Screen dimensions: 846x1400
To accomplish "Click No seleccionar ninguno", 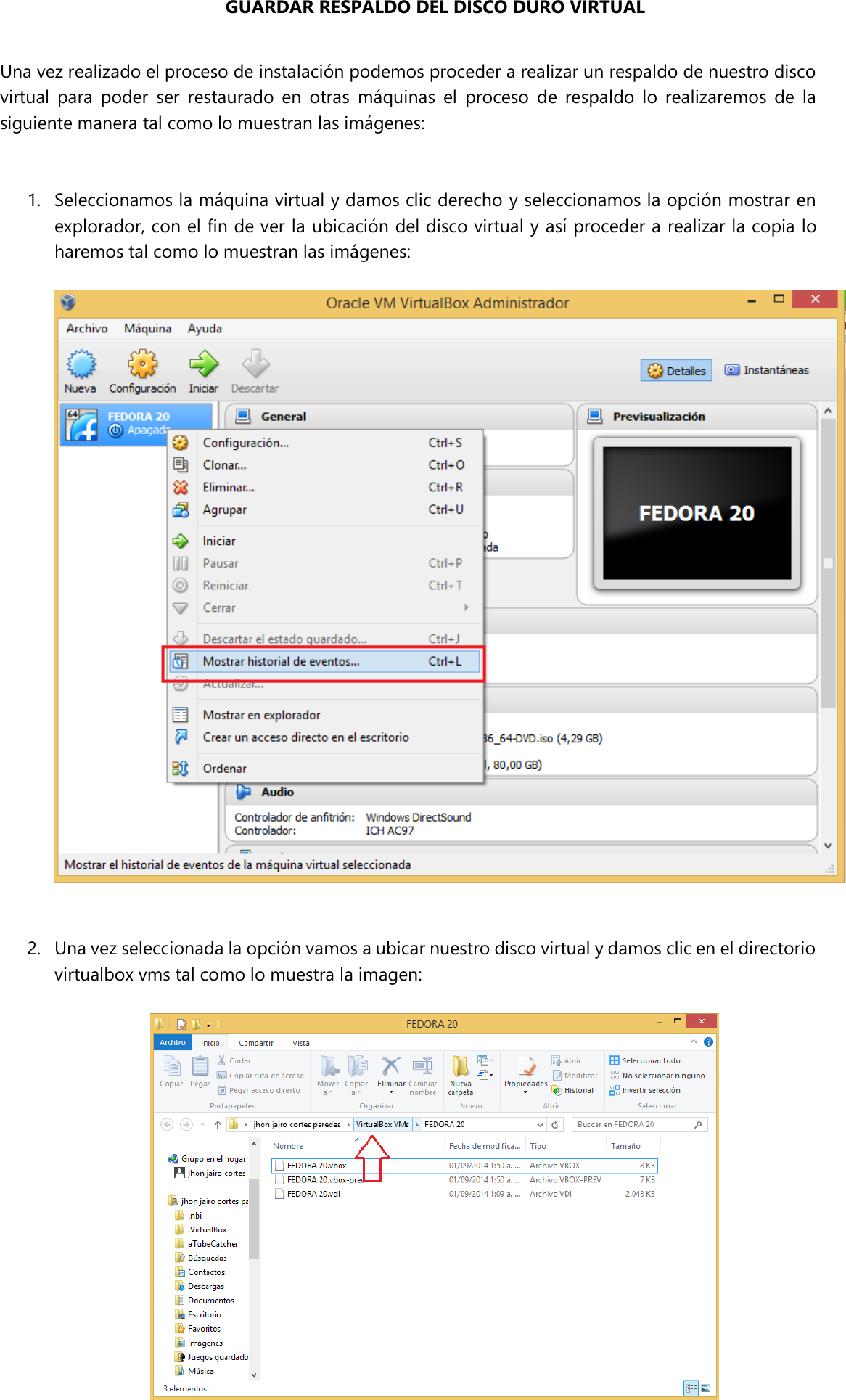I will [x=657, y=1076].
